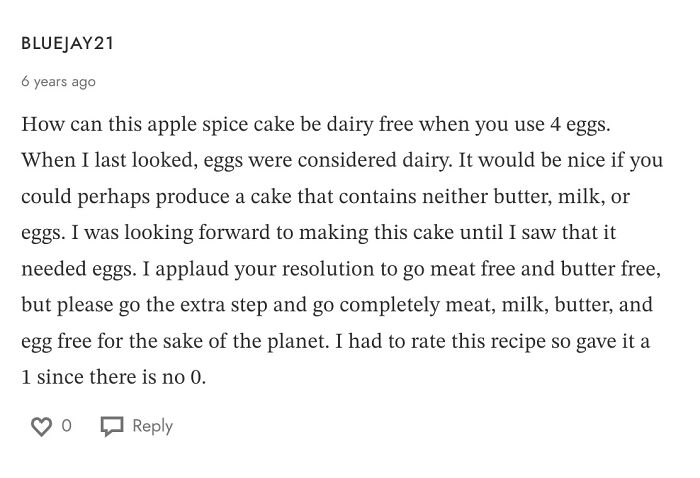
Task: Click the text "When I last looked"
Action: (96, 161)
